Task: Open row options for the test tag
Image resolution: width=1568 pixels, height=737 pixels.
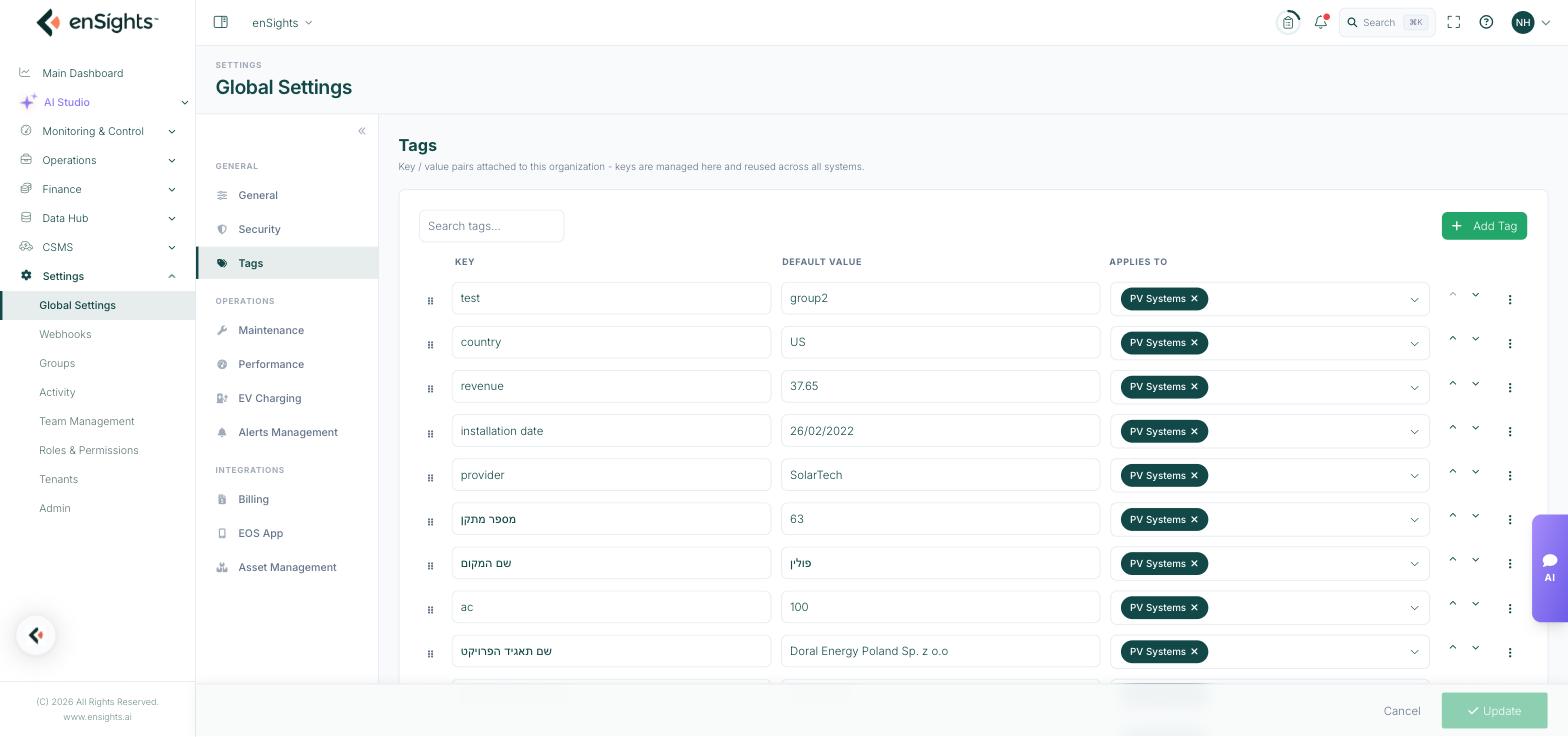Action: click(x=1510, y=299)
